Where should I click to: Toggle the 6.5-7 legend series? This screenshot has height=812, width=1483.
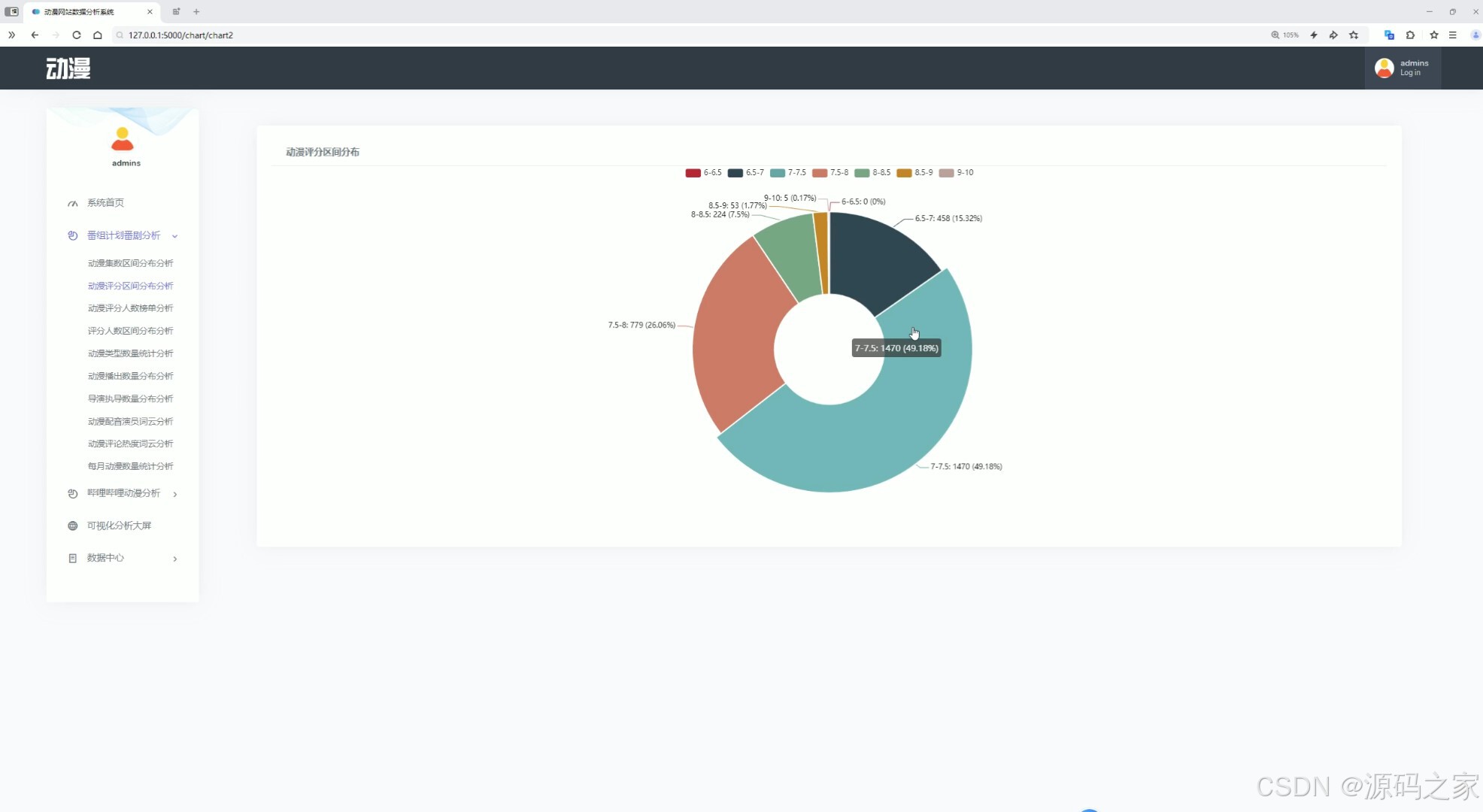[x=745, y=173]
